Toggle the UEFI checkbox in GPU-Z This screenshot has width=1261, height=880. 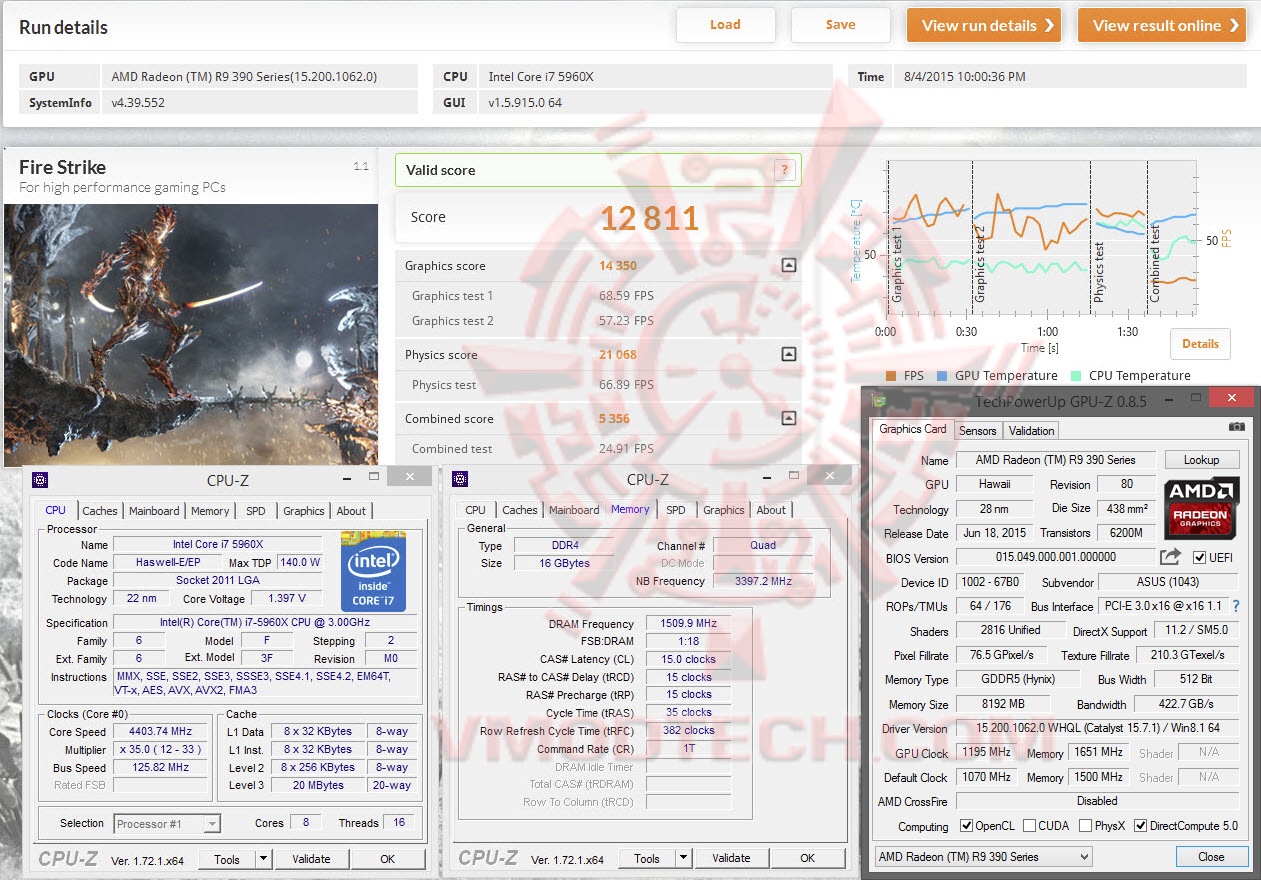tap(1199, 558)
